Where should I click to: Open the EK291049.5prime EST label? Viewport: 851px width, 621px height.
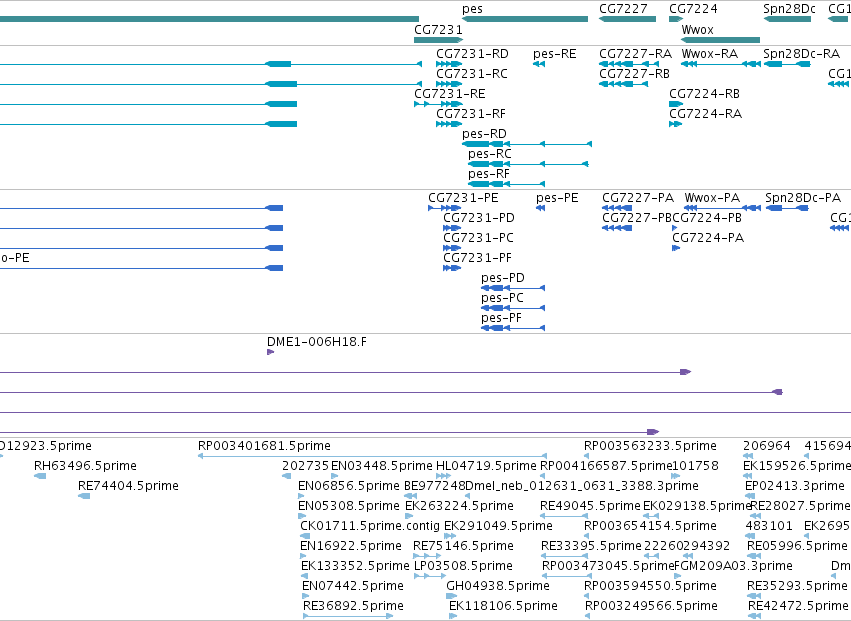click(498, 527)
